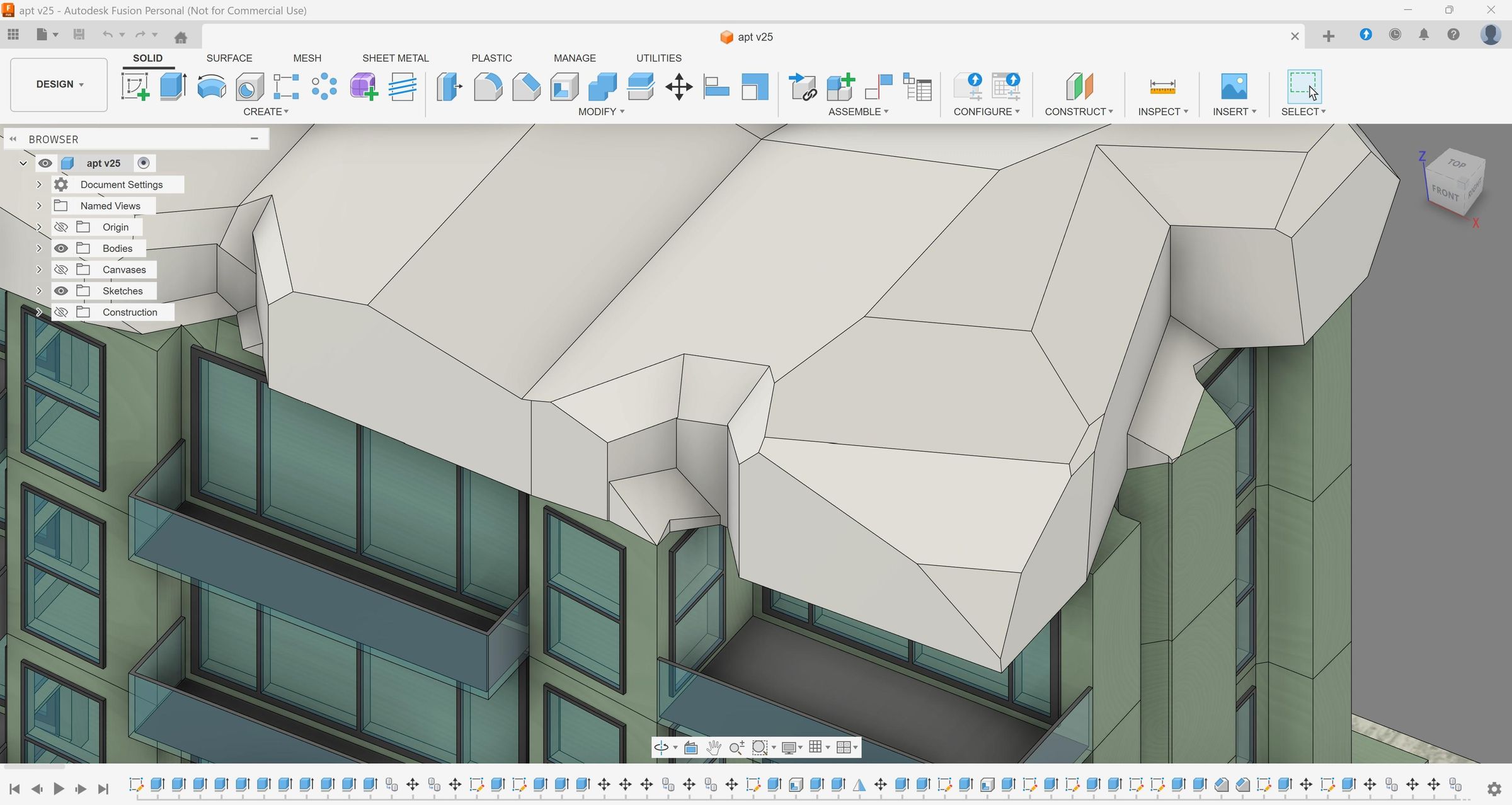Switch to the SHEET METAL tab
This screenshot has height=805, width=1512.
click(x=396, y=58)
